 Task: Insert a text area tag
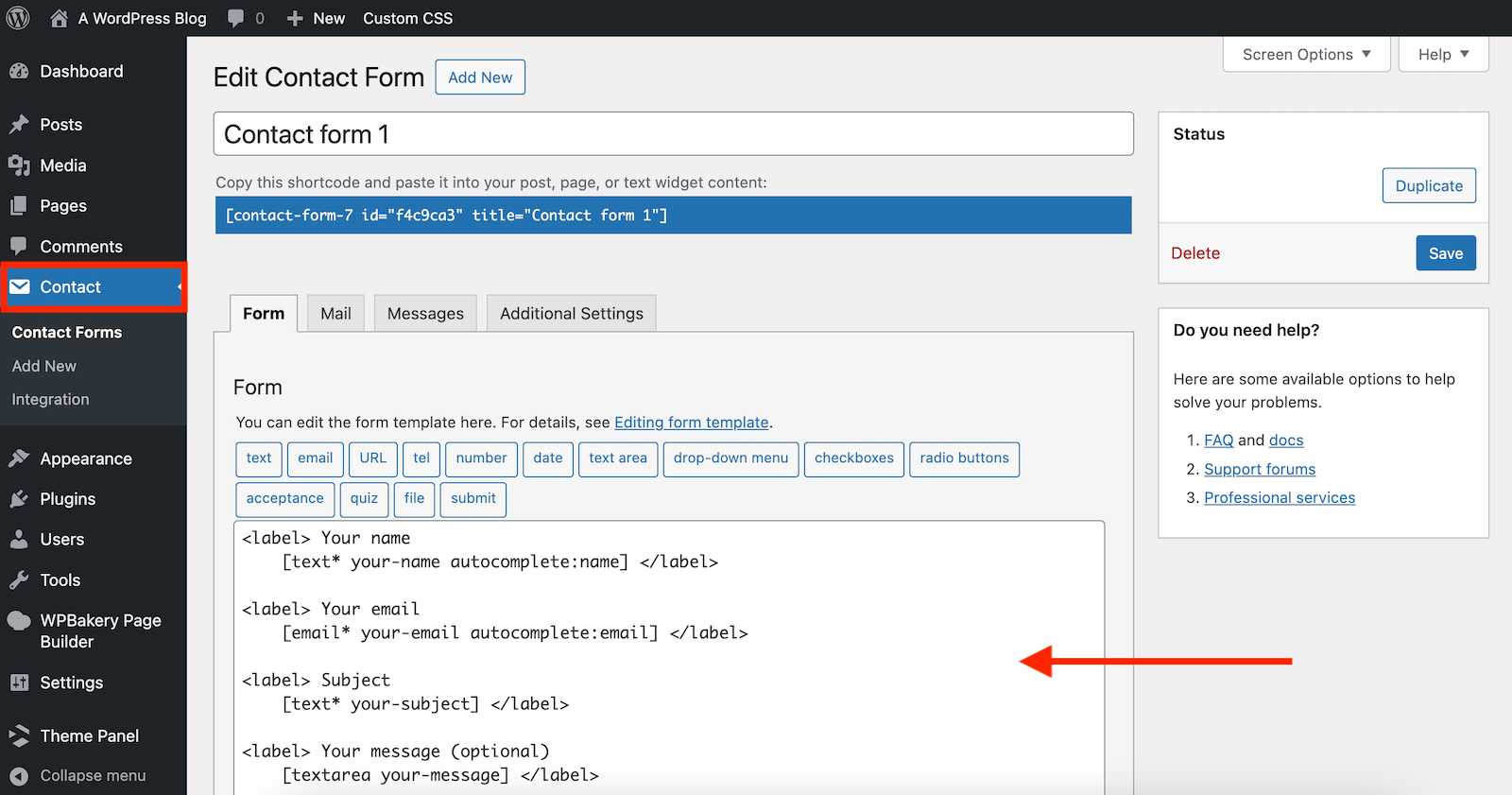[618, 458]
